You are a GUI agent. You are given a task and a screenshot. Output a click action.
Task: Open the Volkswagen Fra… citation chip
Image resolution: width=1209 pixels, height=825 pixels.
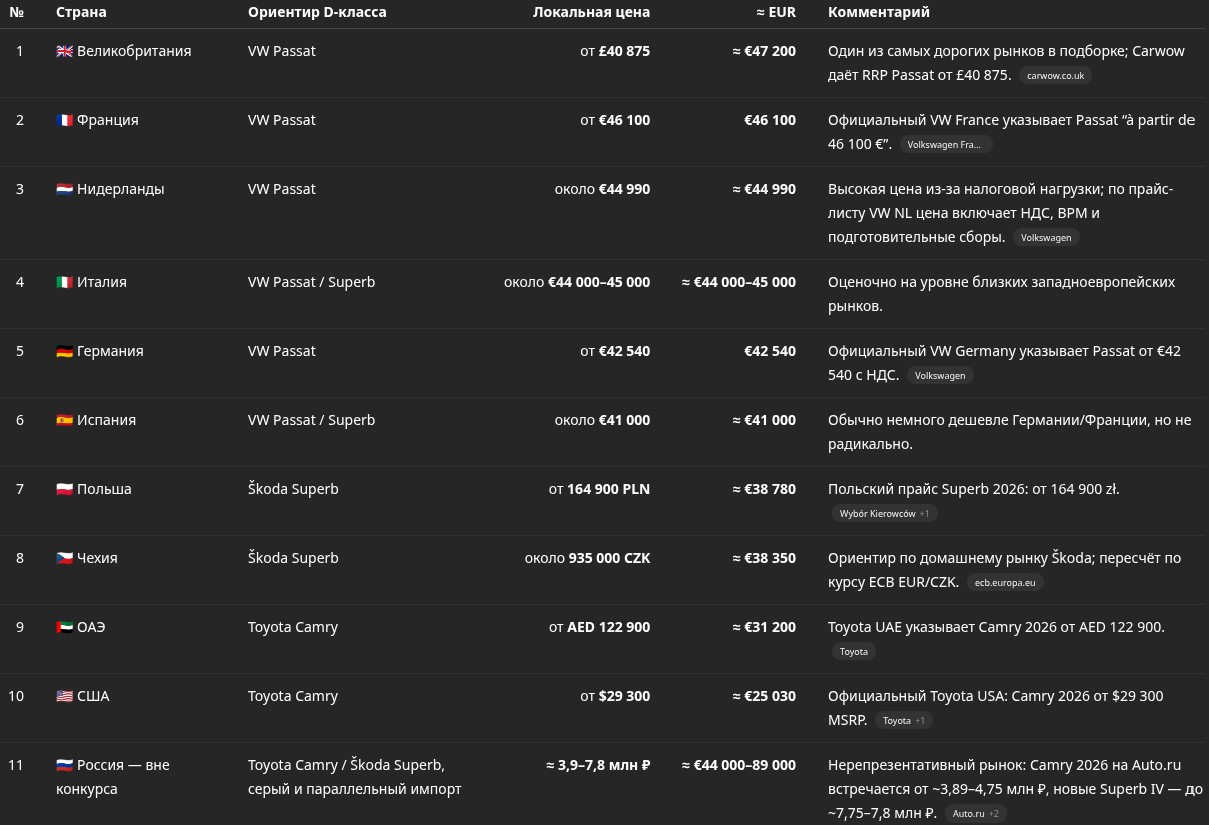pyautogui.click(x=944, y=145)
